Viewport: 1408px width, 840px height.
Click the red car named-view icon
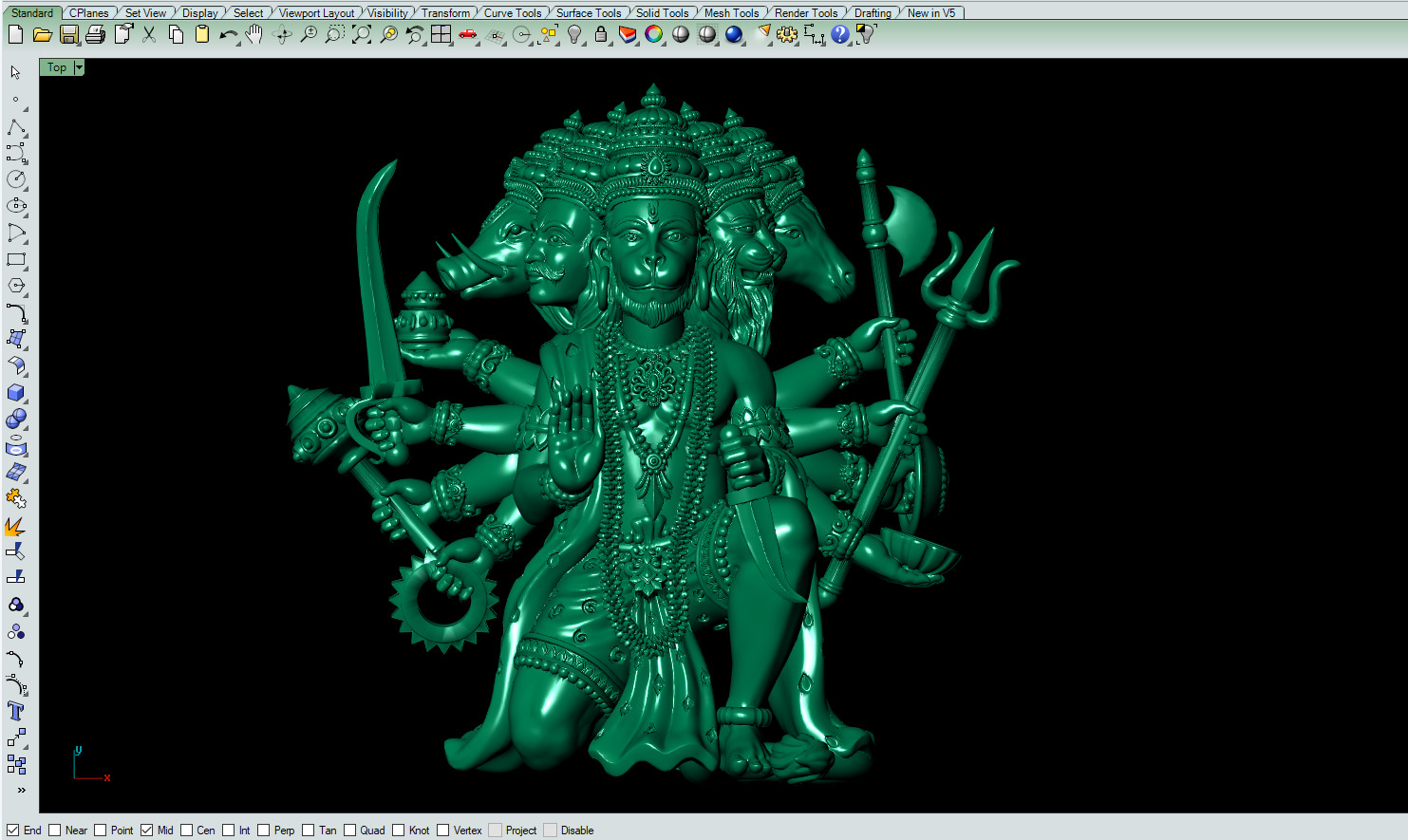(467, 35)
